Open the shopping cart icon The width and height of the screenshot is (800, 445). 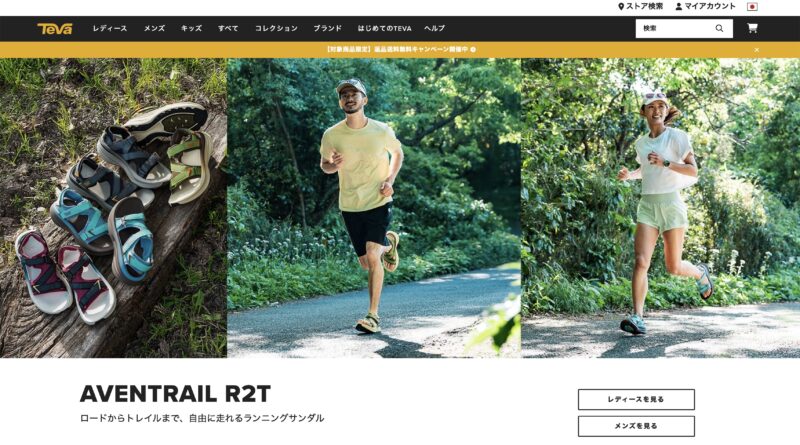tap(752, 28)
